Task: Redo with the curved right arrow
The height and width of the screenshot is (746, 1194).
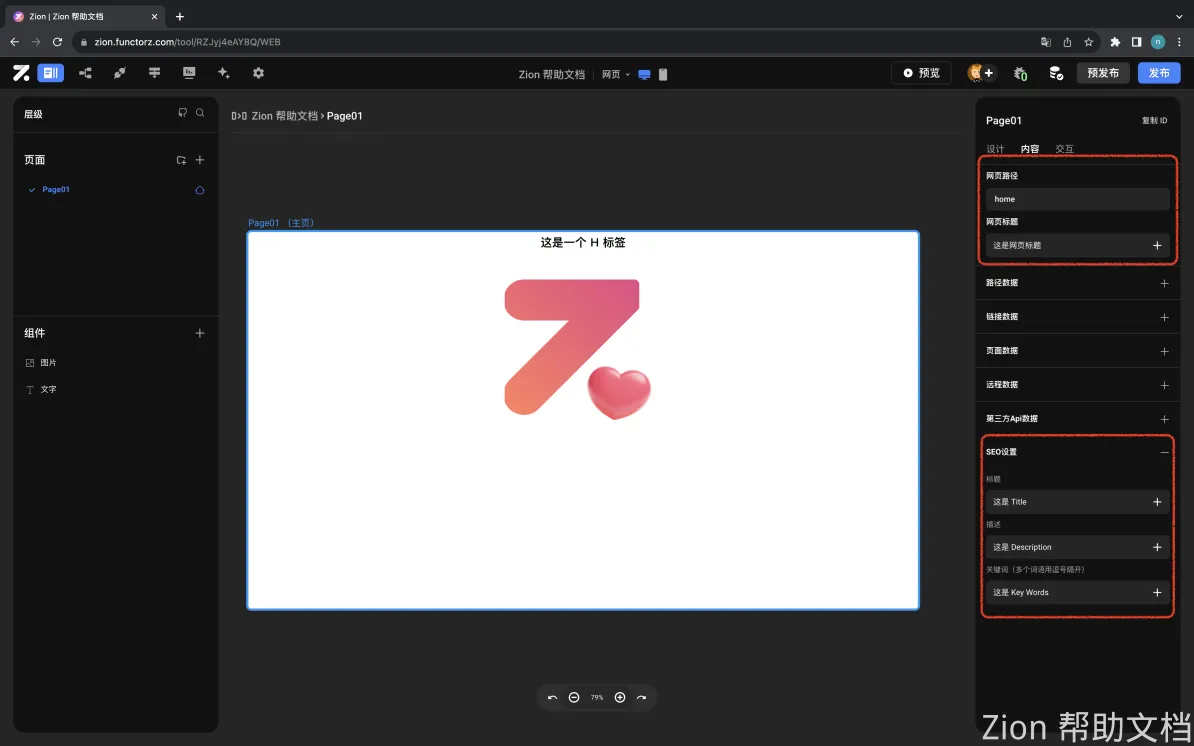Action: click(x=641, y=697)
